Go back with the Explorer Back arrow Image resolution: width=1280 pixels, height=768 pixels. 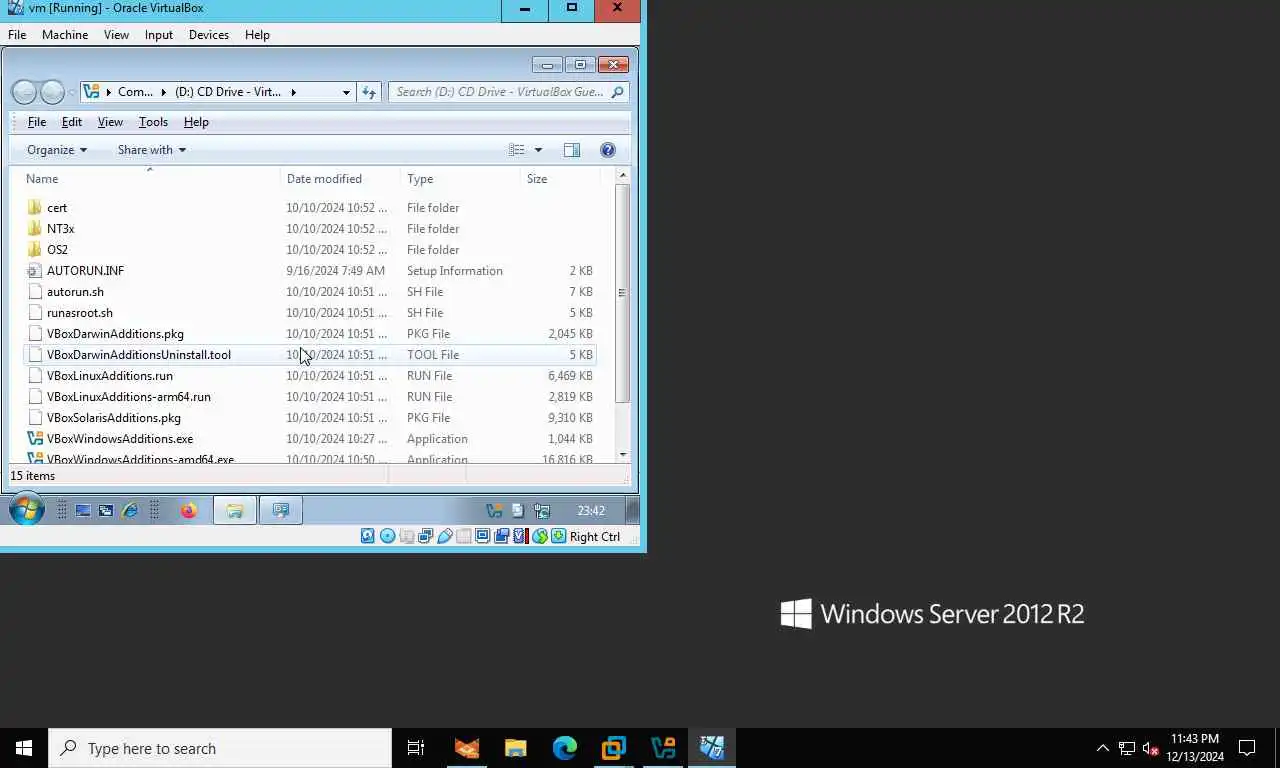(24, 92)
